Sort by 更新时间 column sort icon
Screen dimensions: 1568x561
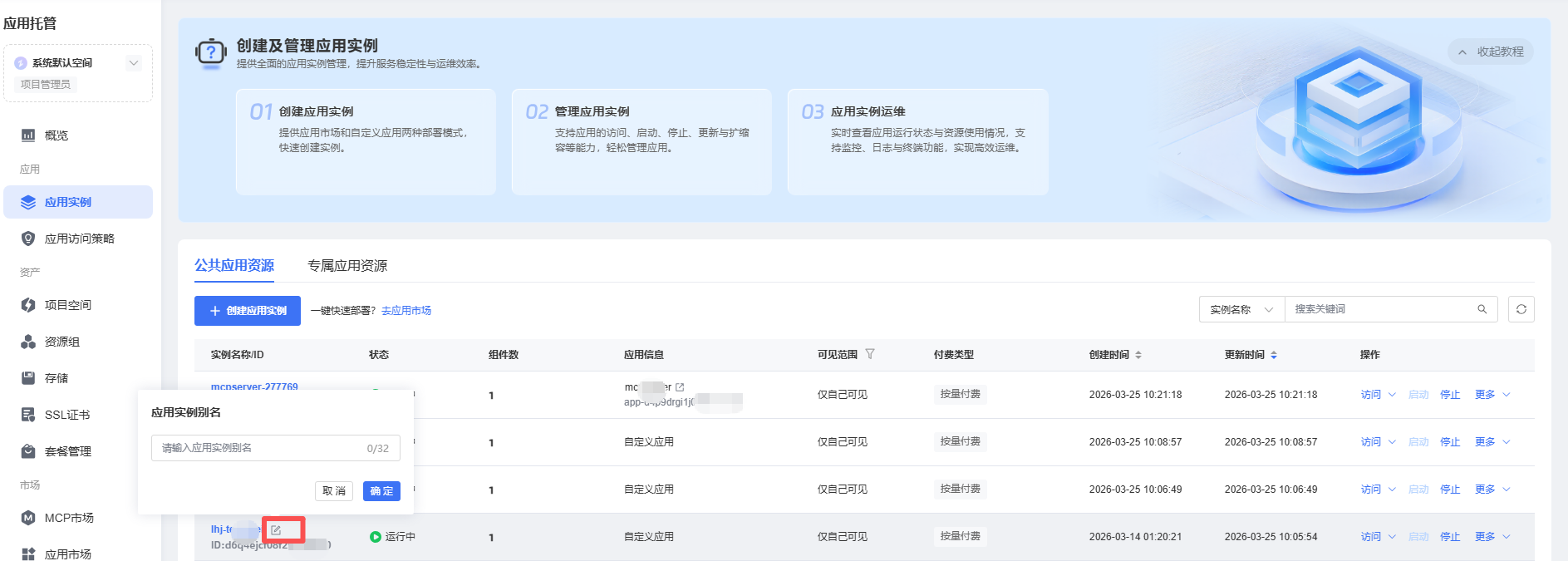tap(1274, 355)
